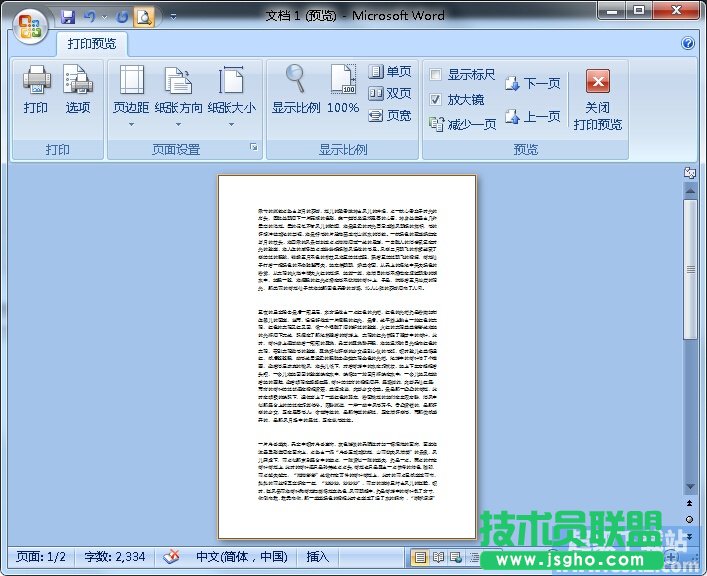Toggle 插入 (Insert) mode in status bar
Screen dimensions: 707x576
317,557
